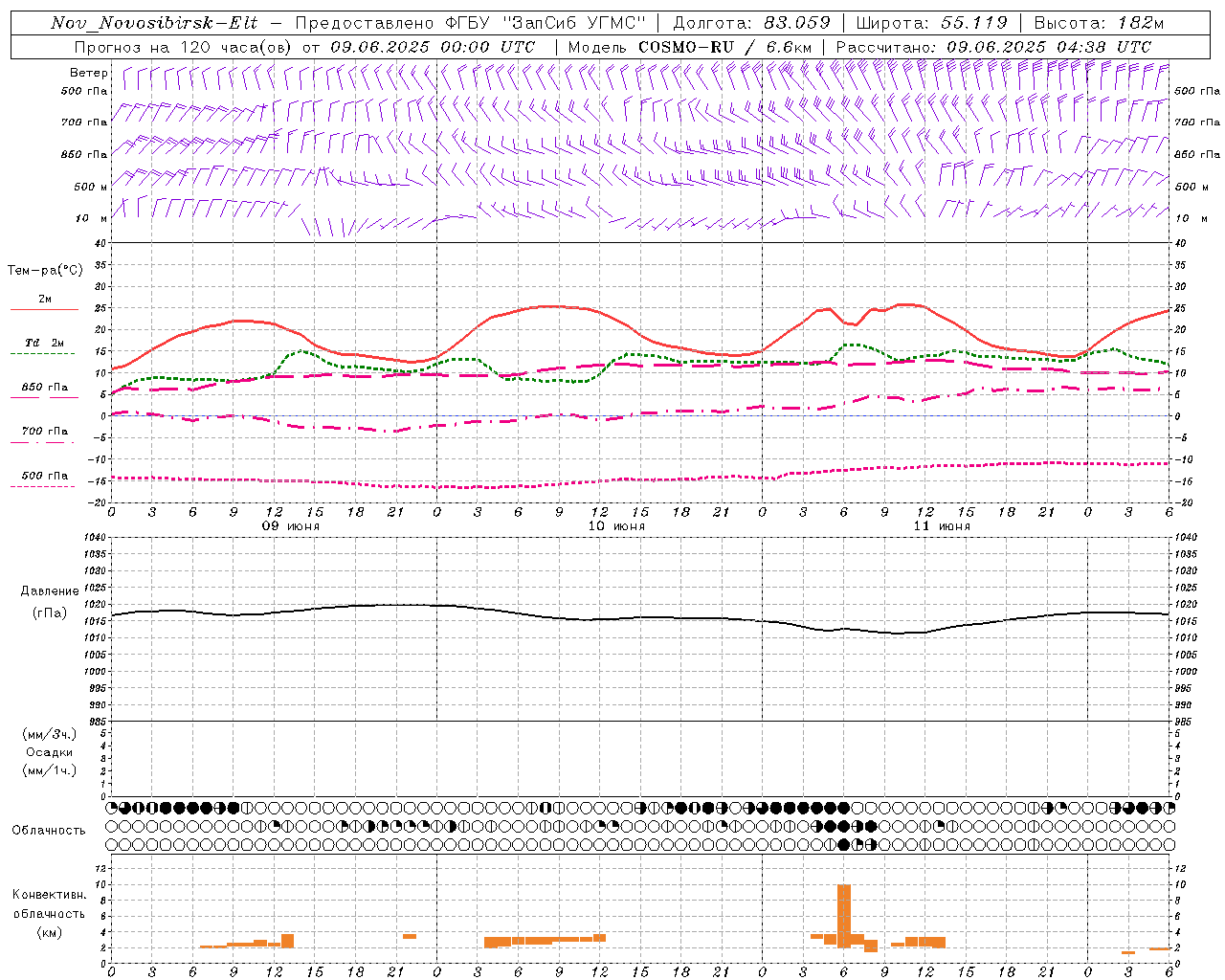Viewport: 1225px width, 980px height.
Task: Click the Осадки panel label
Action: (50, 752)
